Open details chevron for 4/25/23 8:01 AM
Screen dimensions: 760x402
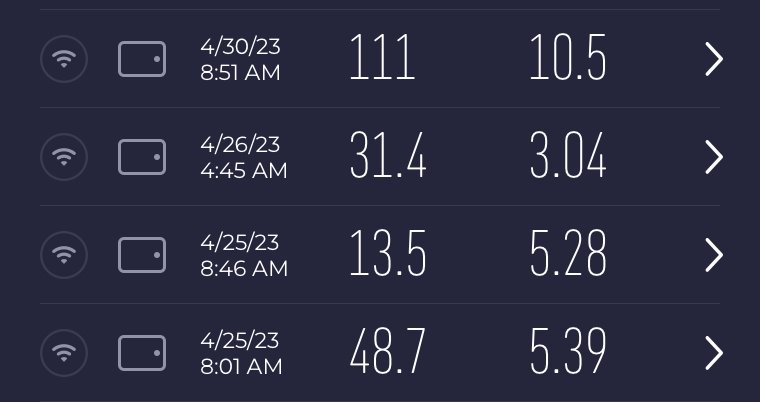coord(713,353)
